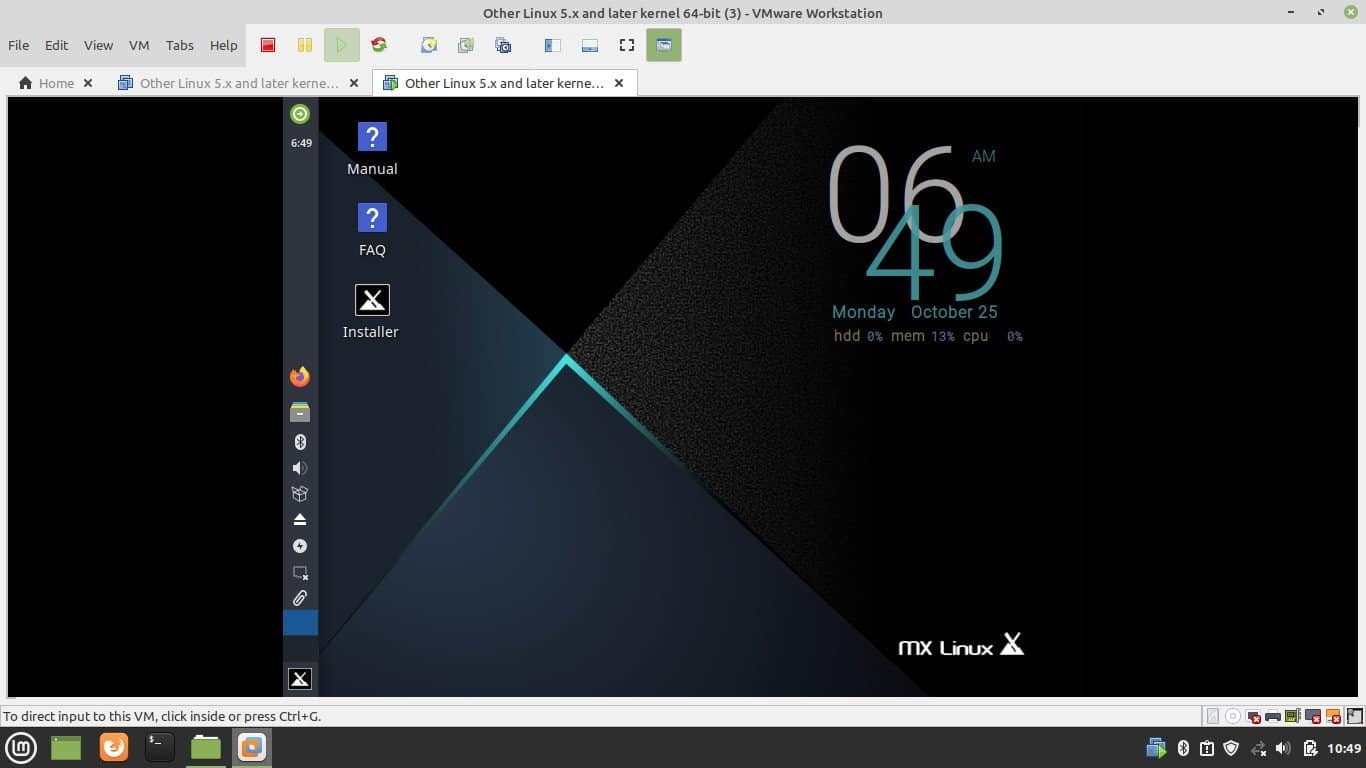Open the battery power tray icon
This screenshot has width=1366, height=768.
(1310, 748)
